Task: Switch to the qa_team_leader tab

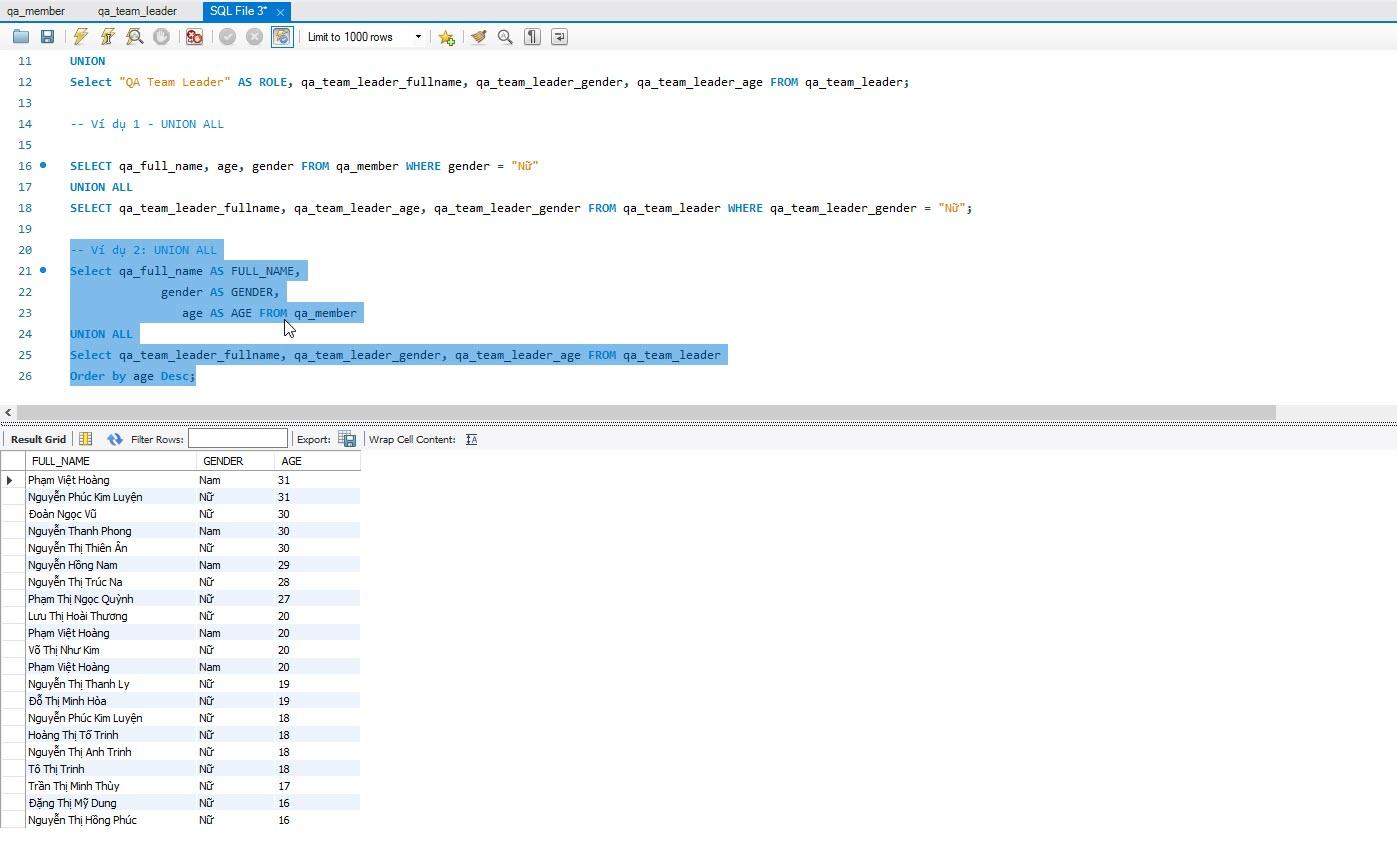Action: click(x=137, y=11)
